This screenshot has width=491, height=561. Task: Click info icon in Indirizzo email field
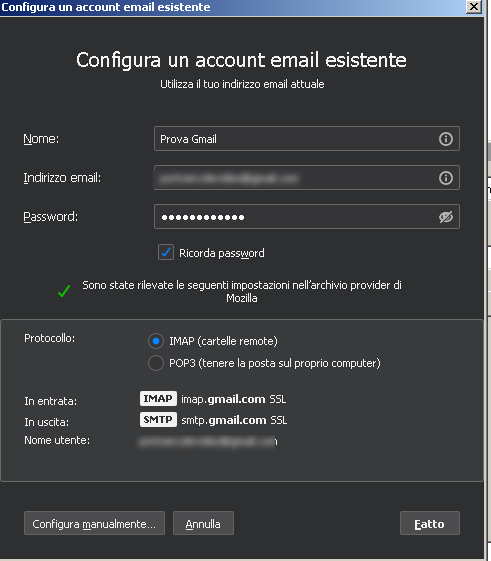point(446,178)
